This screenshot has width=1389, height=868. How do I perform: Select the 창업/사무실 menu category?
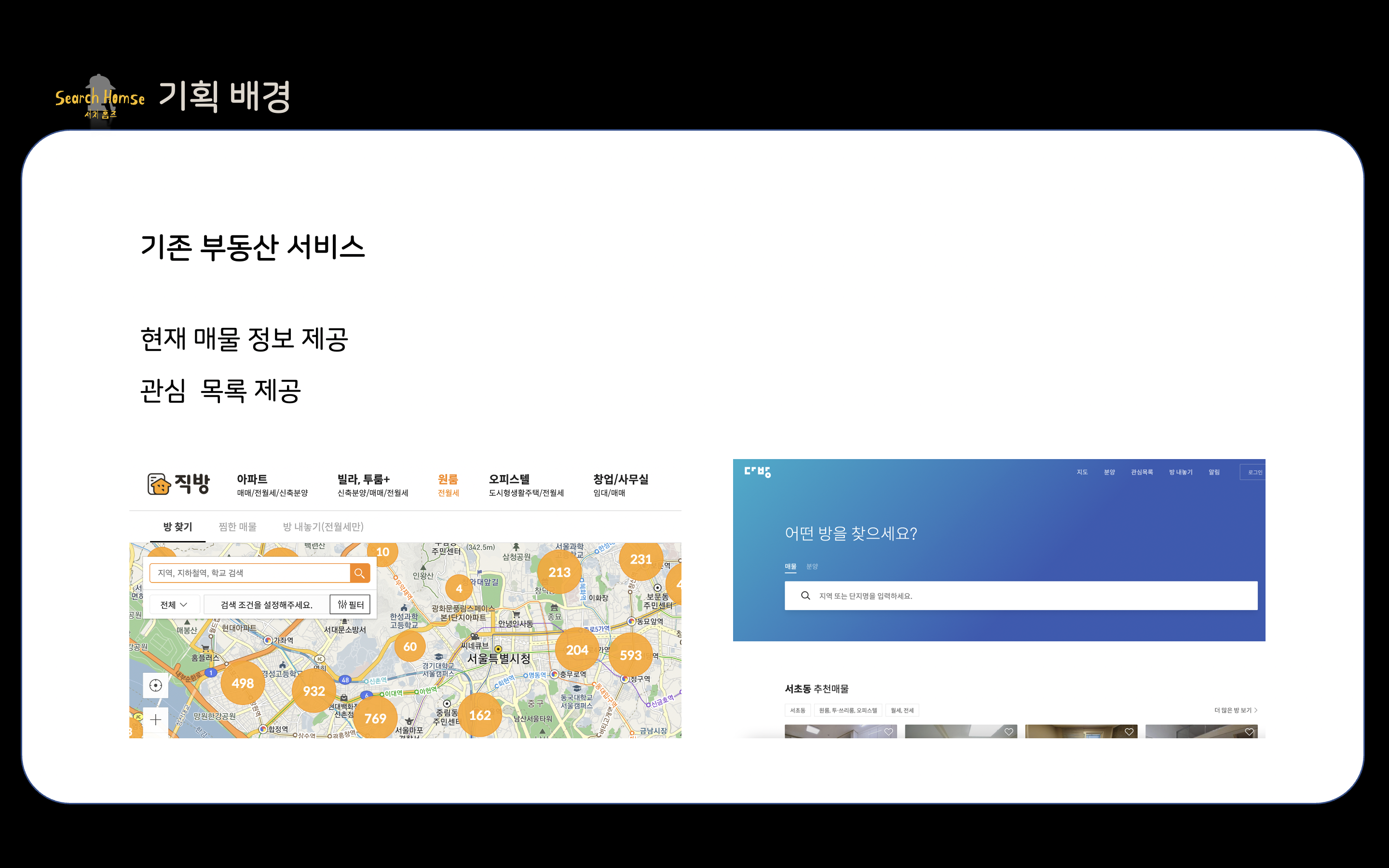pos(620,485)
